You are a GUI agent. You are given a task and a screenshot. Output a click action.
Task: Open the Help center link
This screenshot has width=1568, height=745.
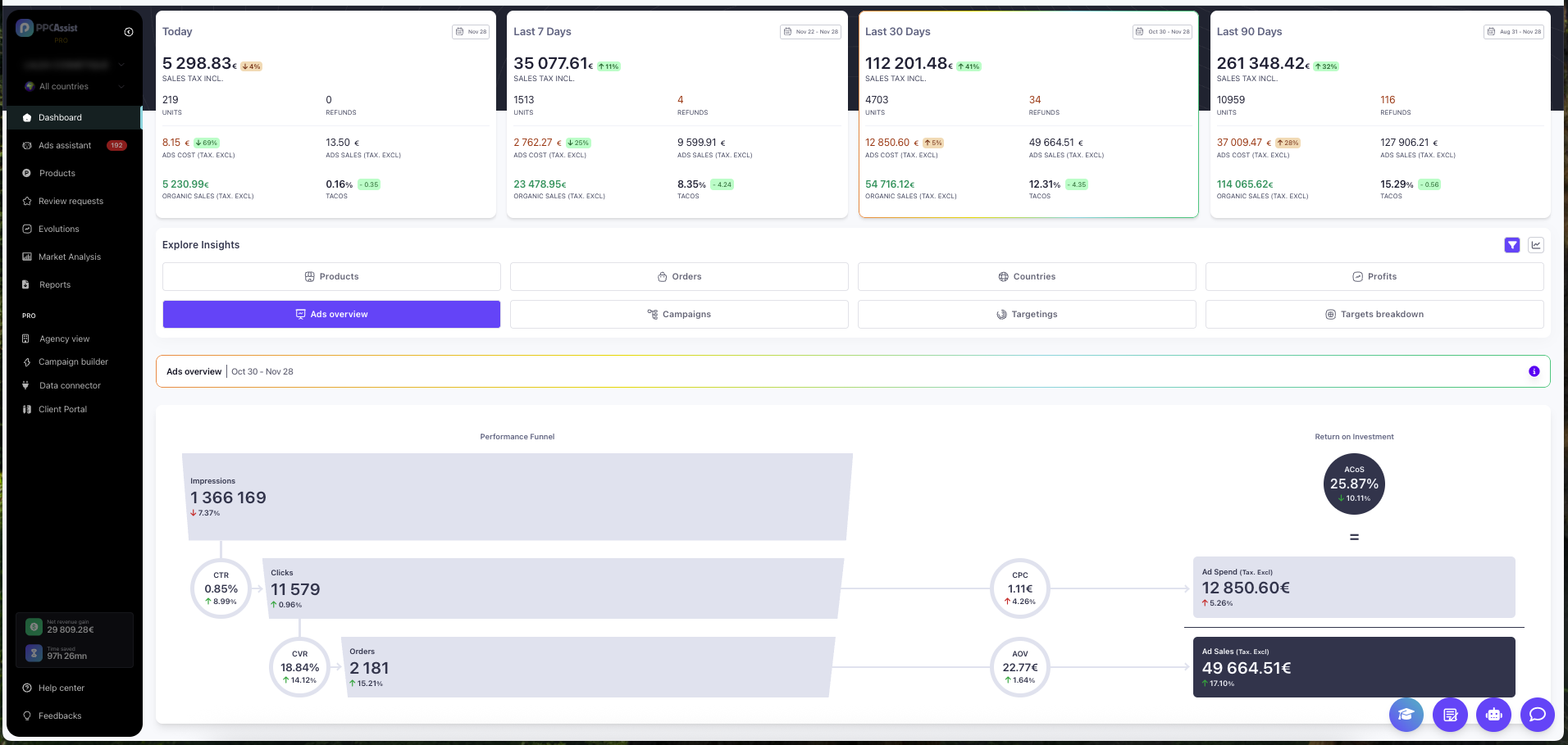[62, 688]
